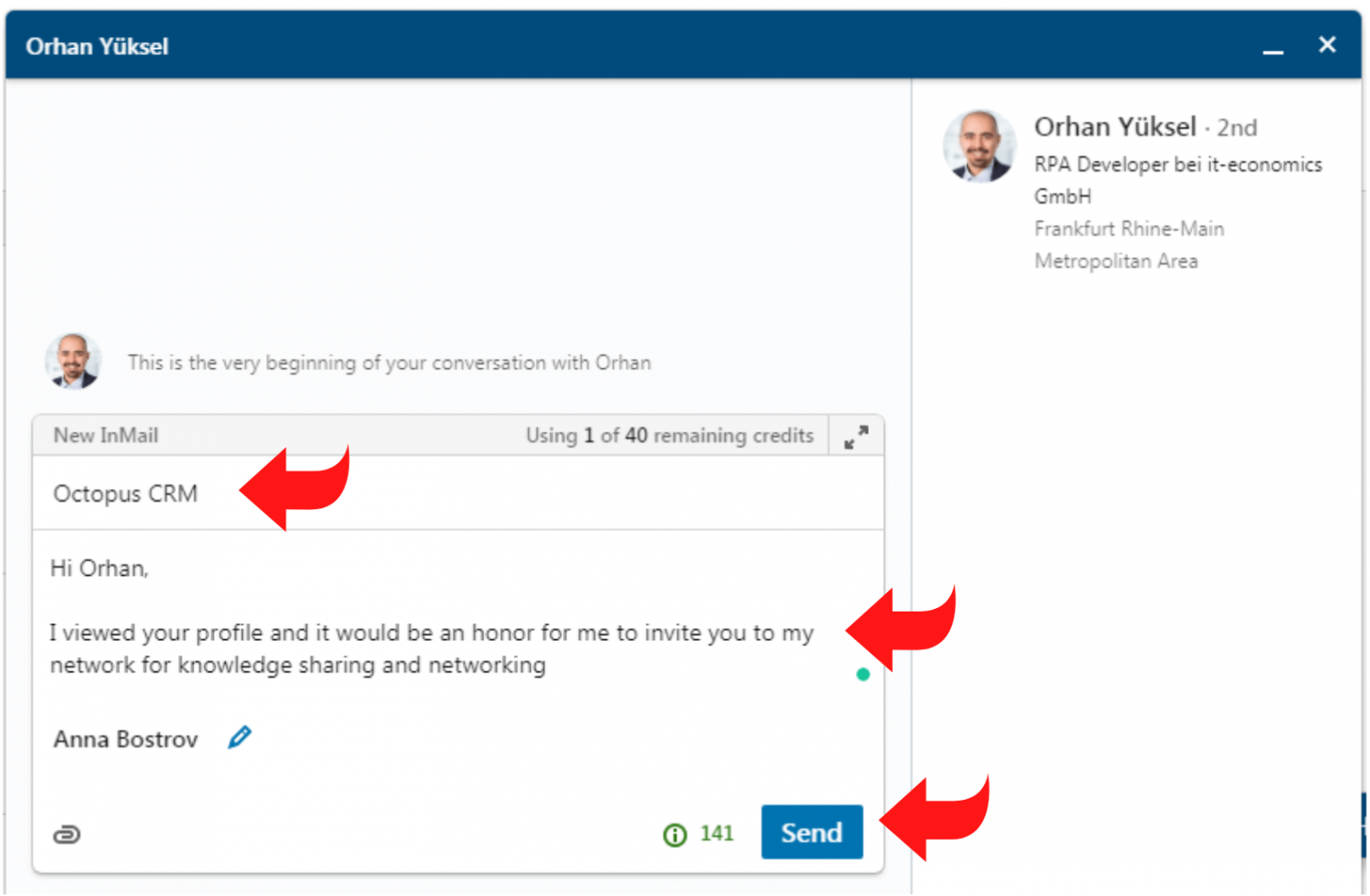The width and height of the screenshot is (1370, 896).
Task: Click the green info icon near the character count
Action: [673, 834]
